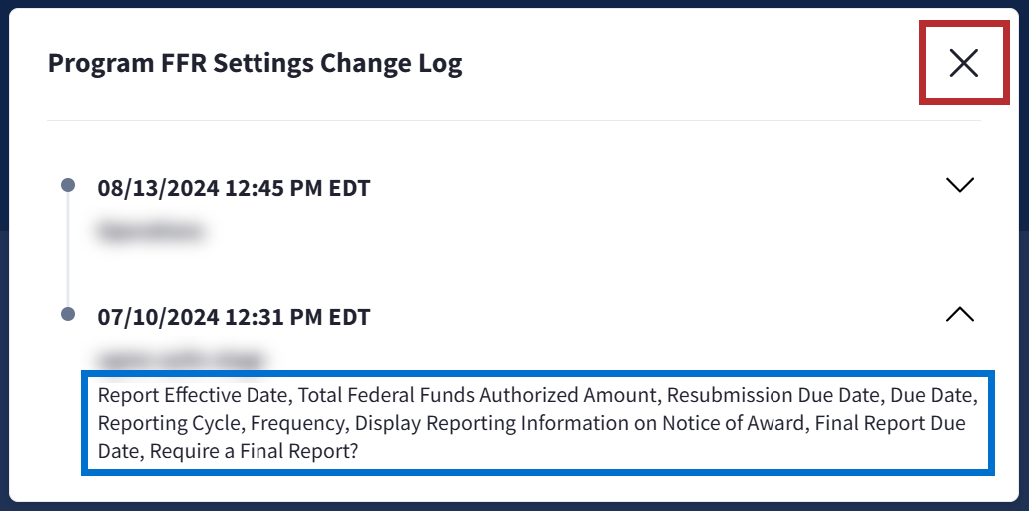Collapse the 07/10/2024 change log entry
This screenshot has height=511, width=1029.
coord(959,315)
